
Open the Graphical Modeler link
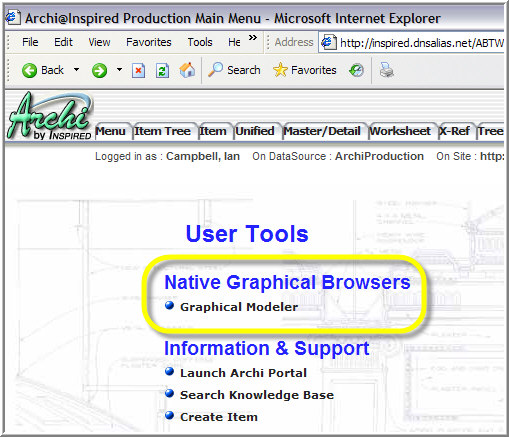pos(239,307)
